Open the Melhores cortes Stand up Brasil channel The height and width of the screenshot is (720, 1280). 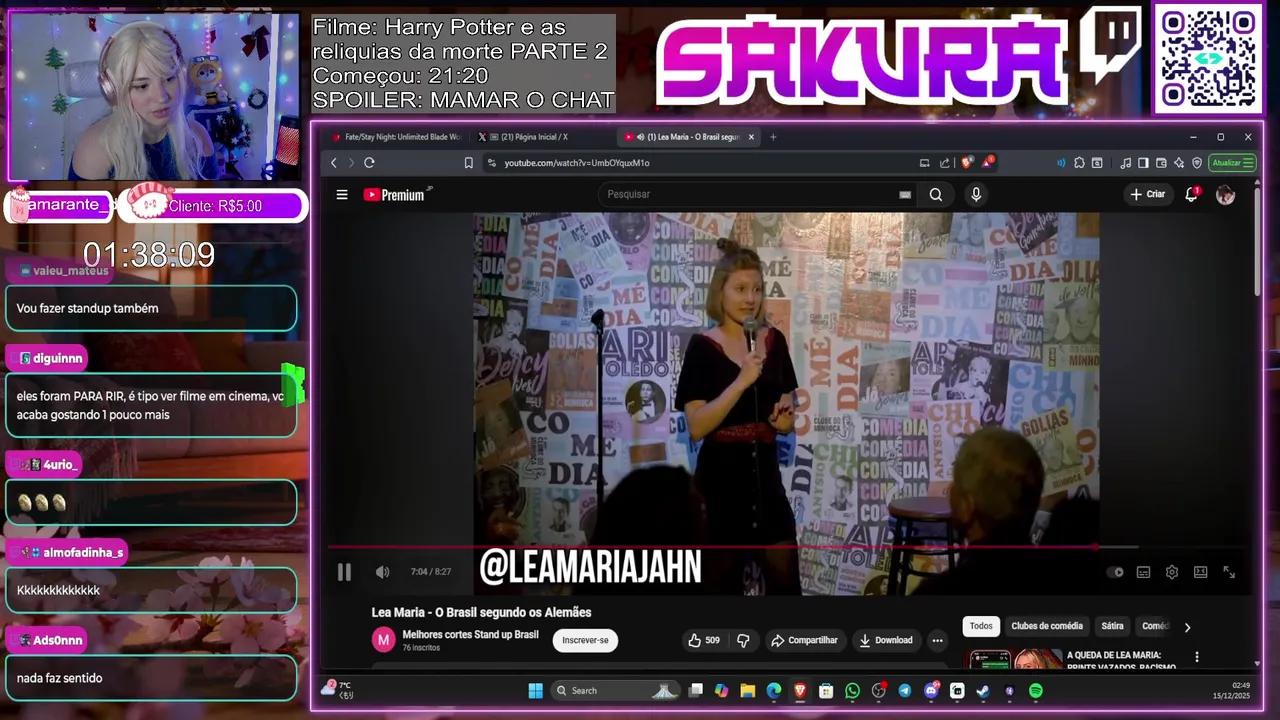click(x=470, y=635)
